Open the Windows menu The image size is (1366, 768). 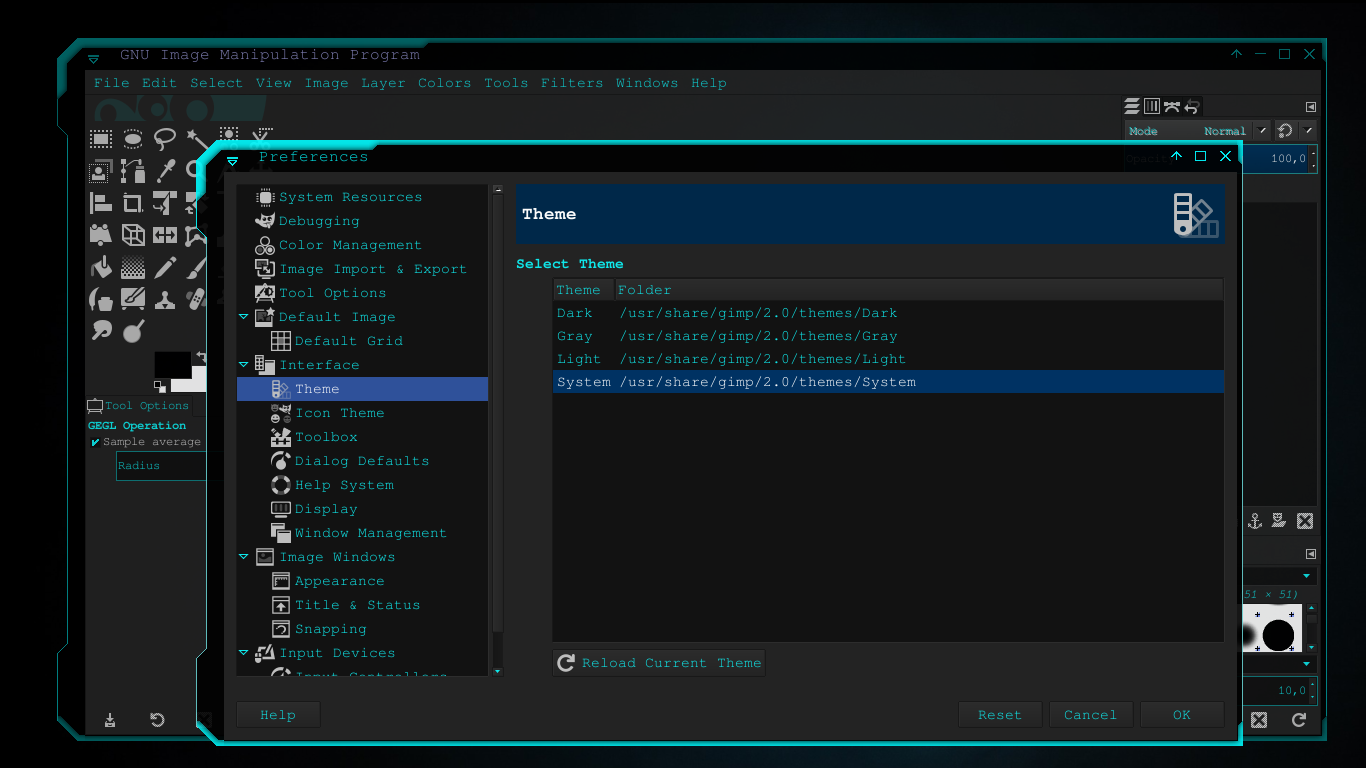pyautogui.click(x=647, y=83)
